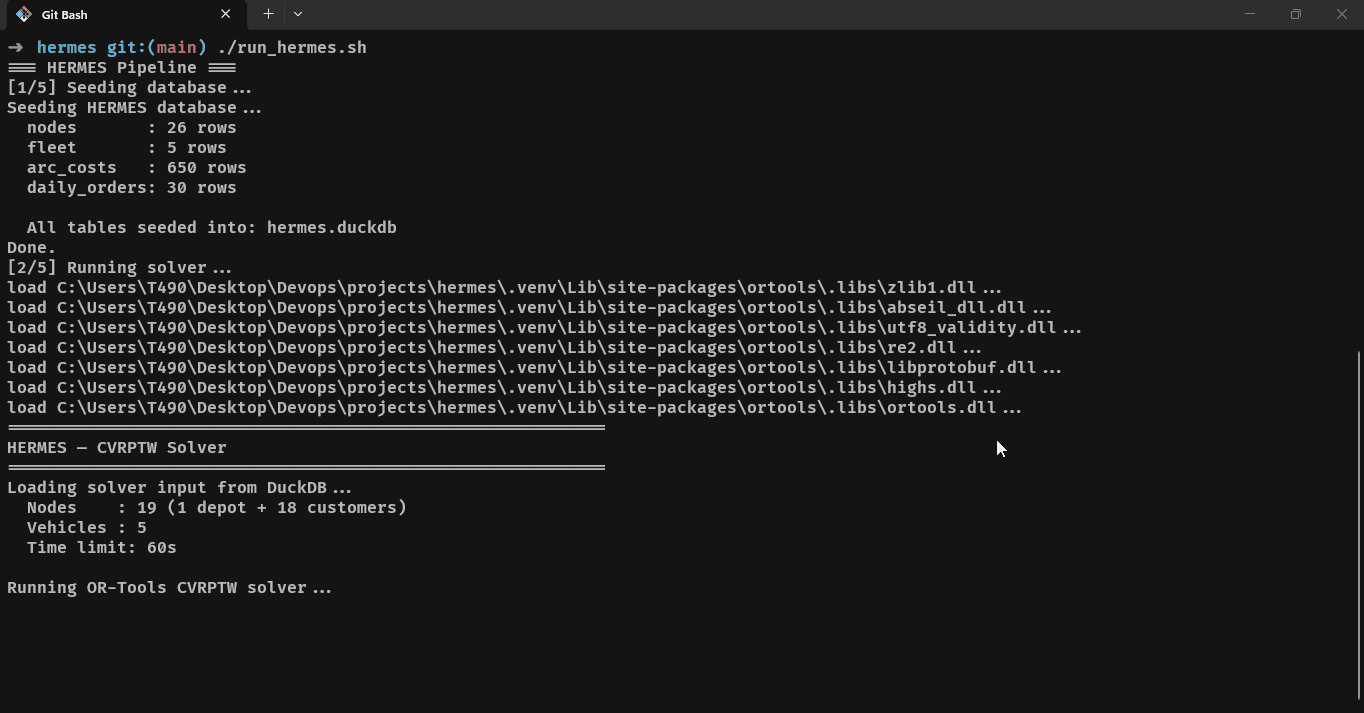This screenshot has height=713, width=1364.
Task: Click the 'nodes : 26 rows' line
Action: (x=131, y=128)
